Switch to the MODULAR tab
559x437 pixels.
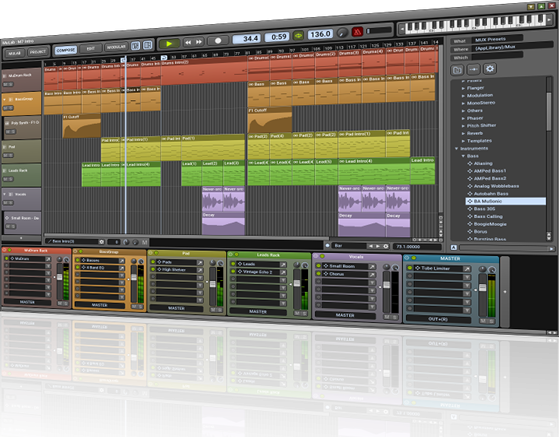coord(116,47)
